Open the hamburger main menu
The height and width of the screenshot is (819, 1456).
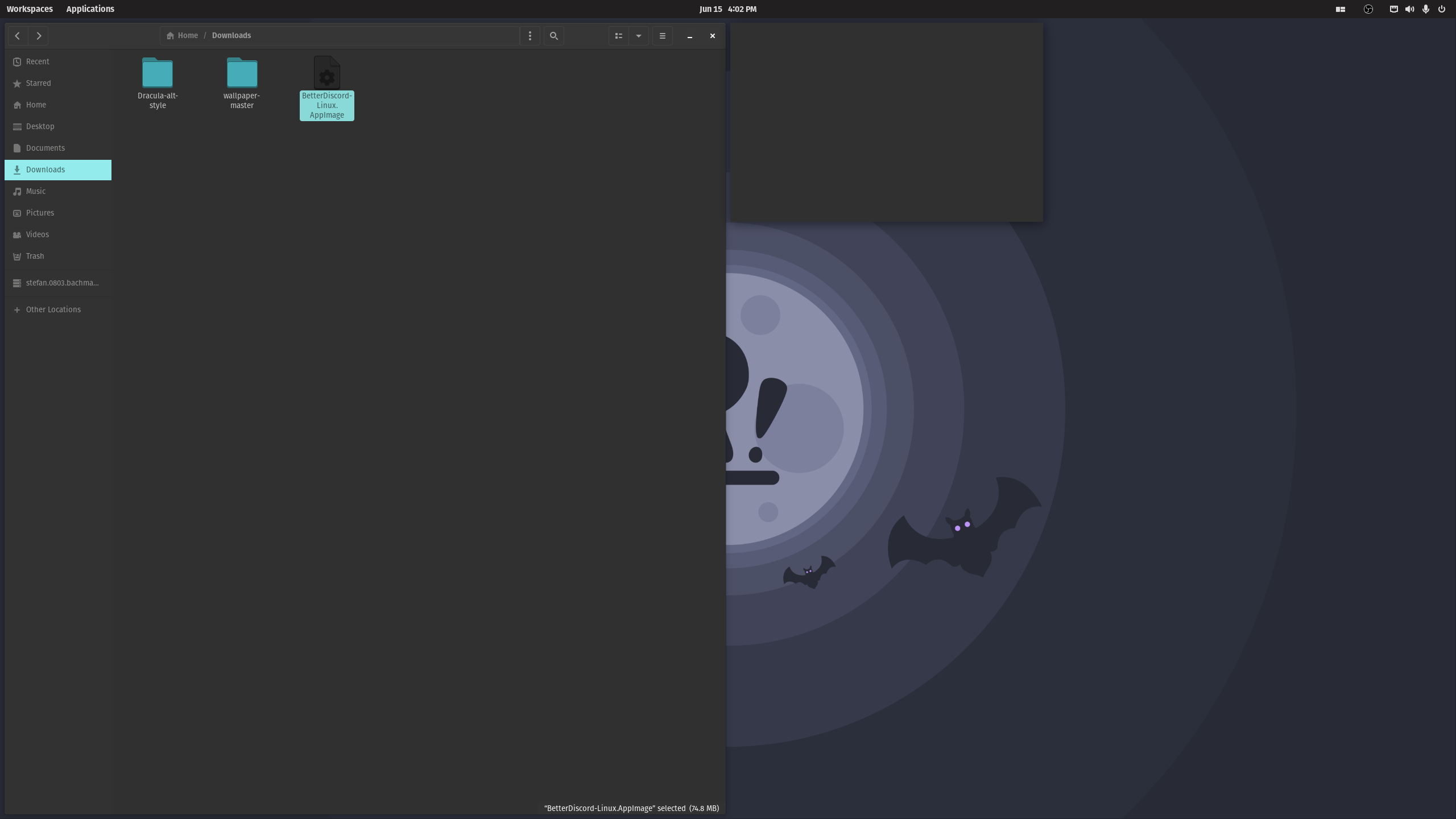point(662,36)
